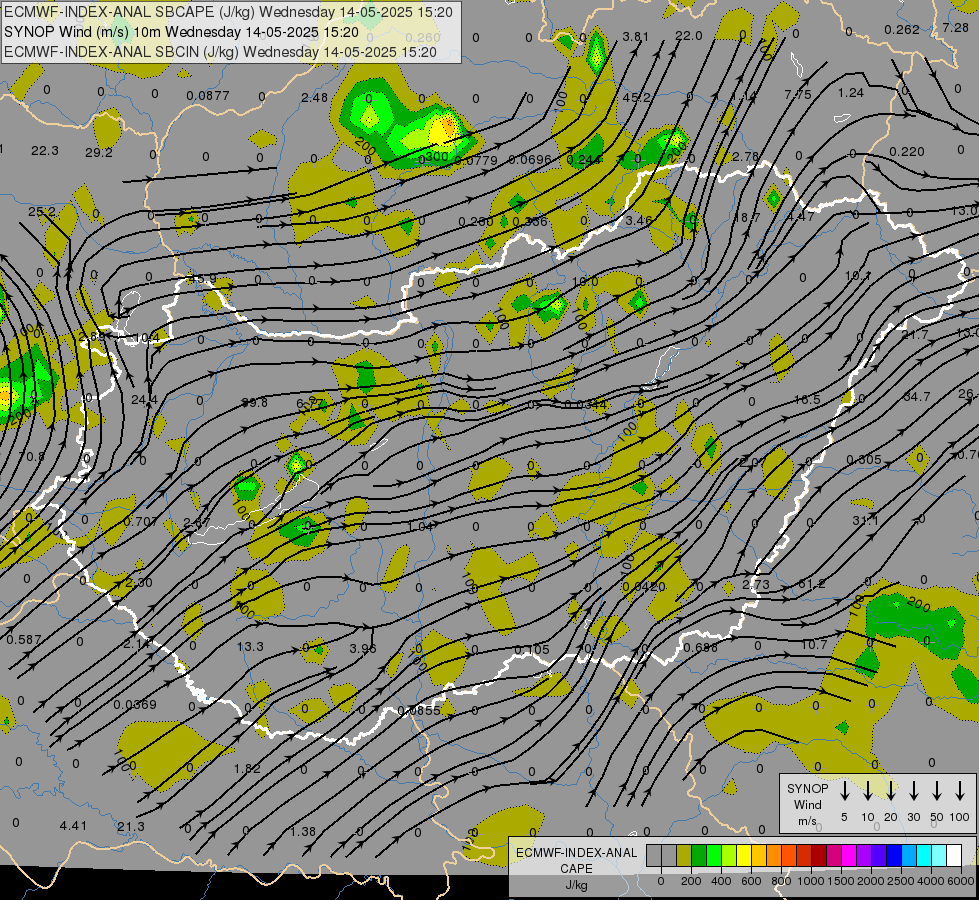Screen dimensions: 979x900
Task: Click the map value 21.3
Action: [x=130, y=827]
